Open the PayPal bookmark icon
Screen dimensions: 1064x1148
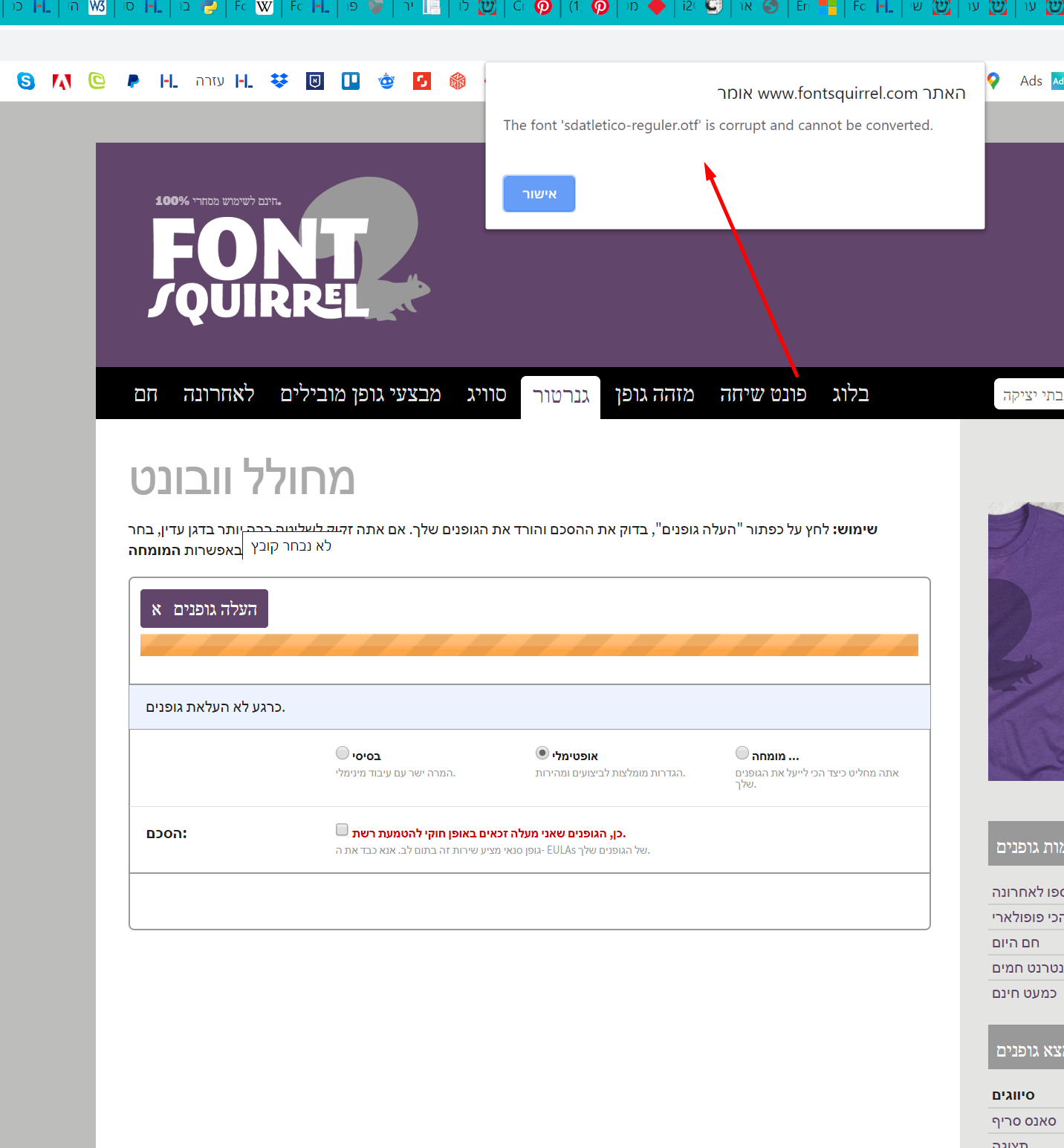coord(133,81)
